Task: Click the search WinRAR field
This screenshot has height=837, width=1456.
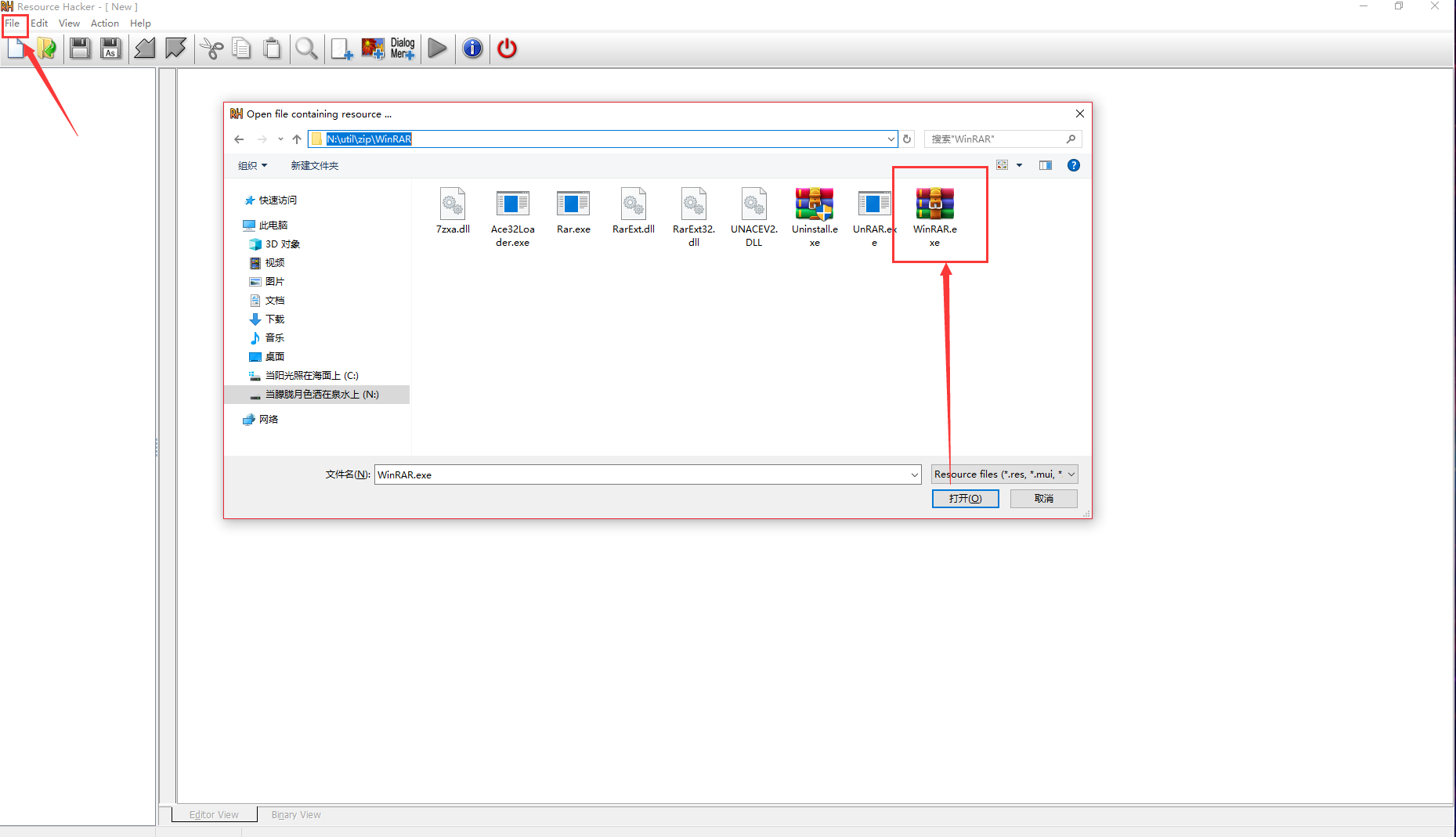Action: tap(1003, 139)
